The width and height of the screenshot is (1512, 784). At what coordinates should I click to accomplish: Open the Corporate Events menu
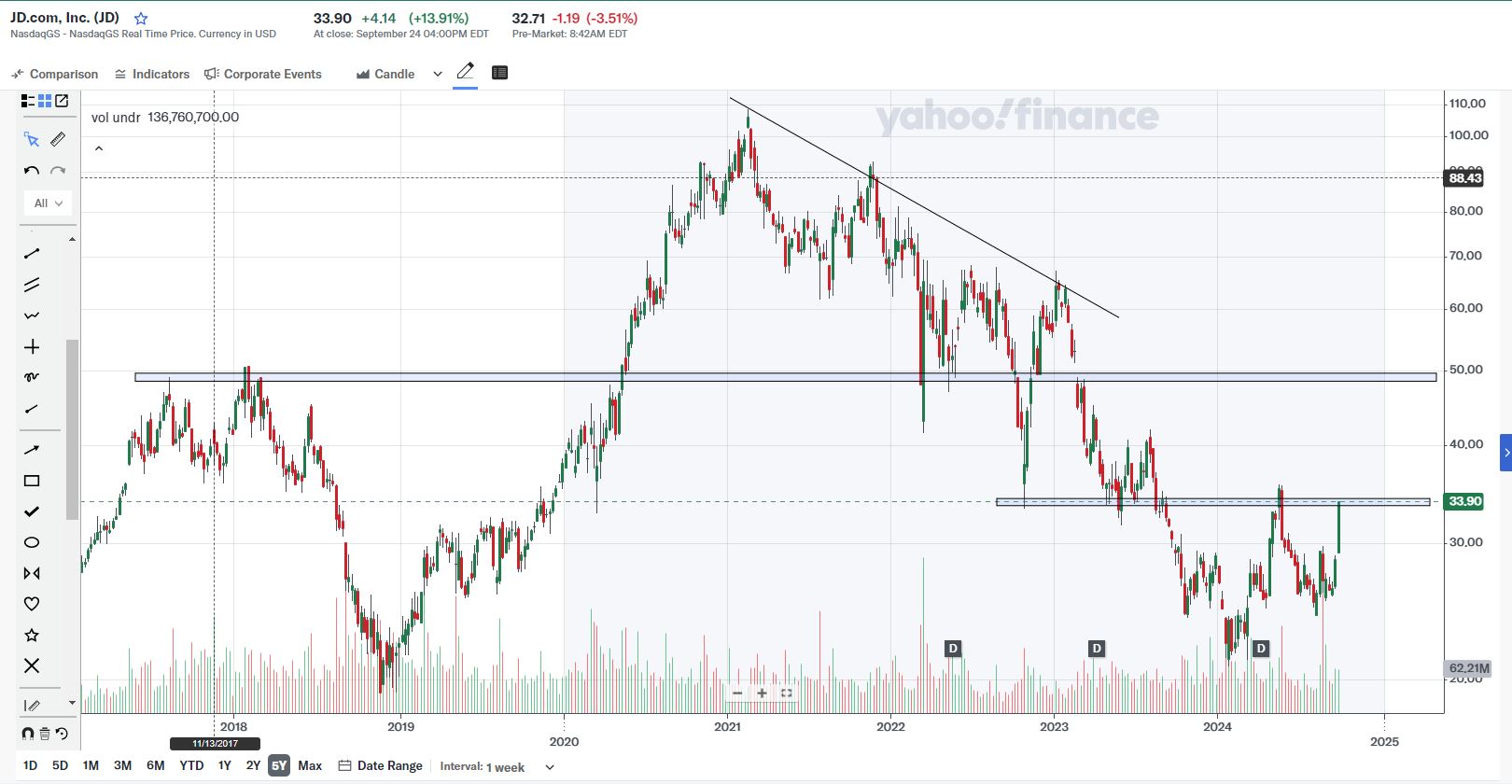click(x=263, y=74)
